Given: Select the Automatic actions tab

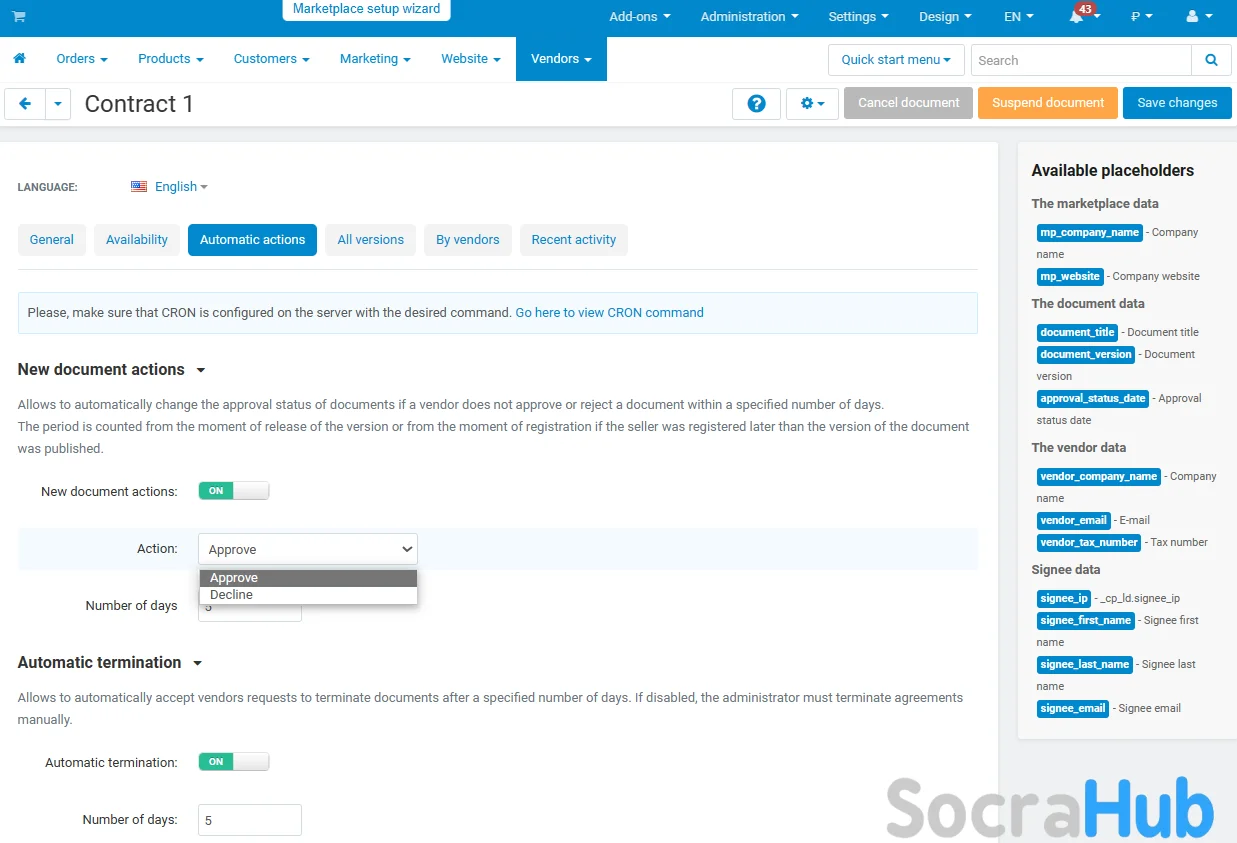Looking at the screenshot, I should point(252,240).
